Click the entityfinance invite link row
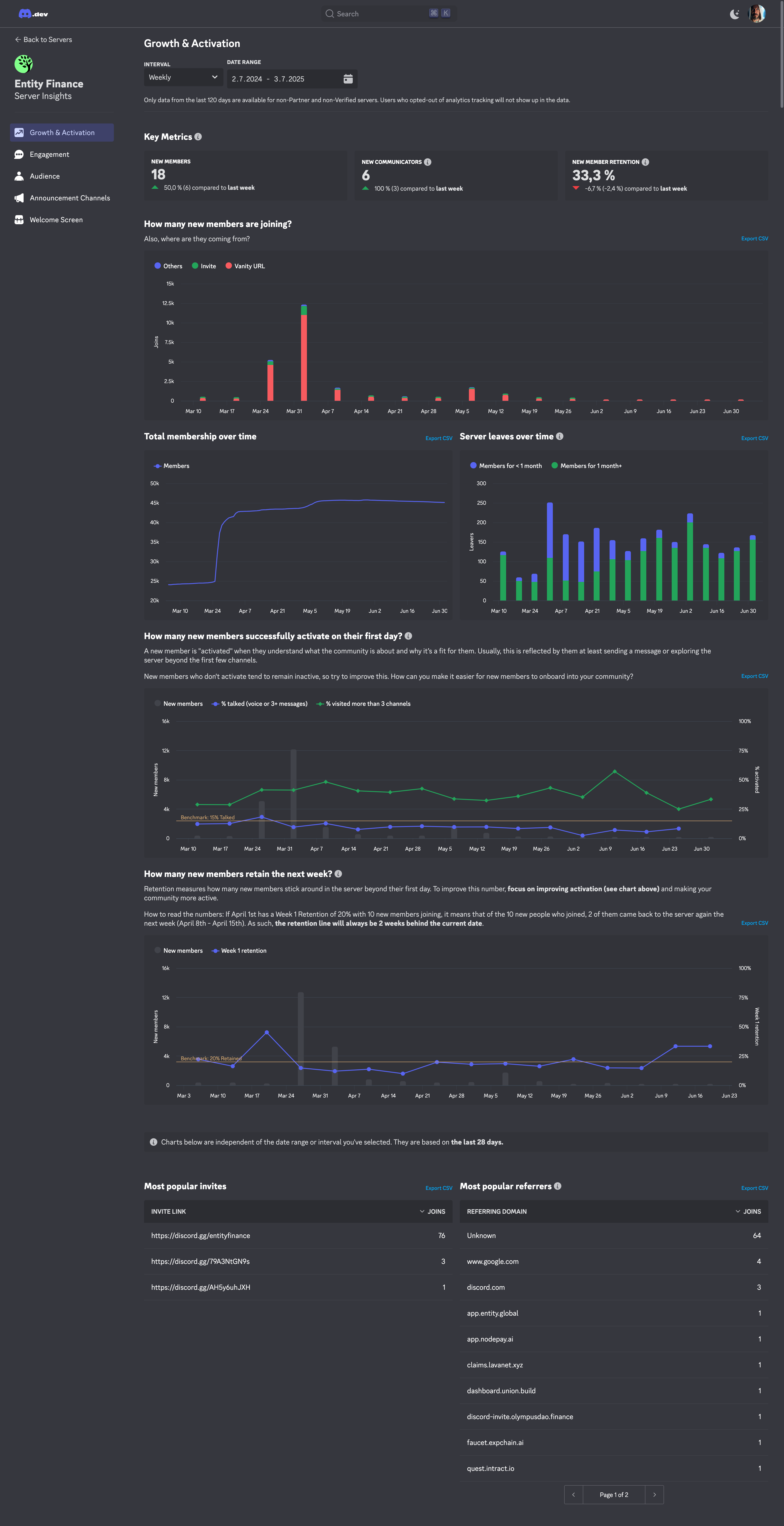Screen dimensions: 784x1526 pos(298,1236)
